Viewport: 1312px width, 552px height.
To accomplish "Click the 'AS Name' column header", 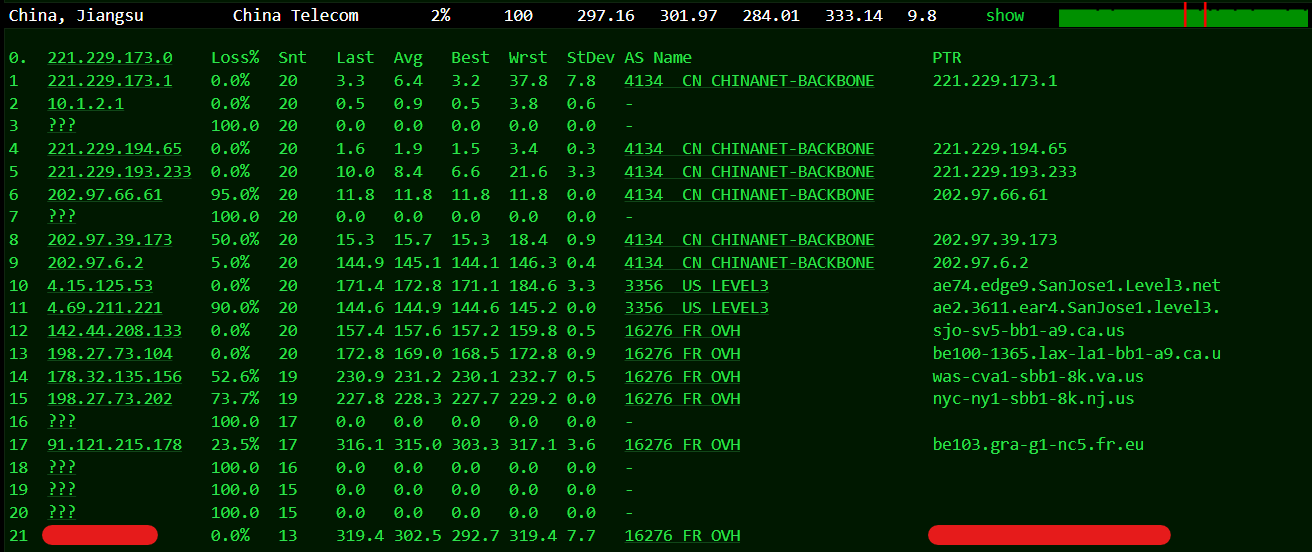I will pos(658,58).
